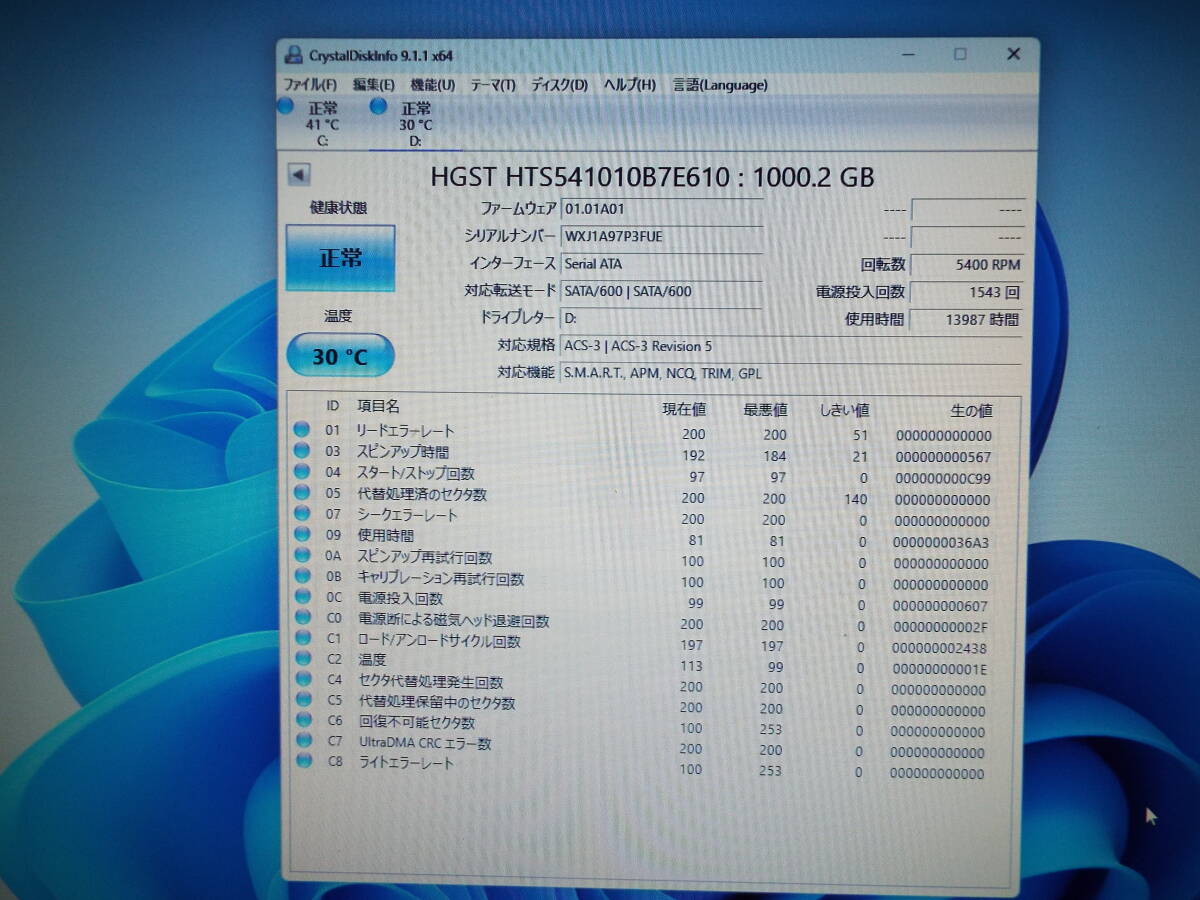
Task: Click status icon for UltraDMA CRC エラー数 row
Action: pyautogui.click(x=305, y=741)
